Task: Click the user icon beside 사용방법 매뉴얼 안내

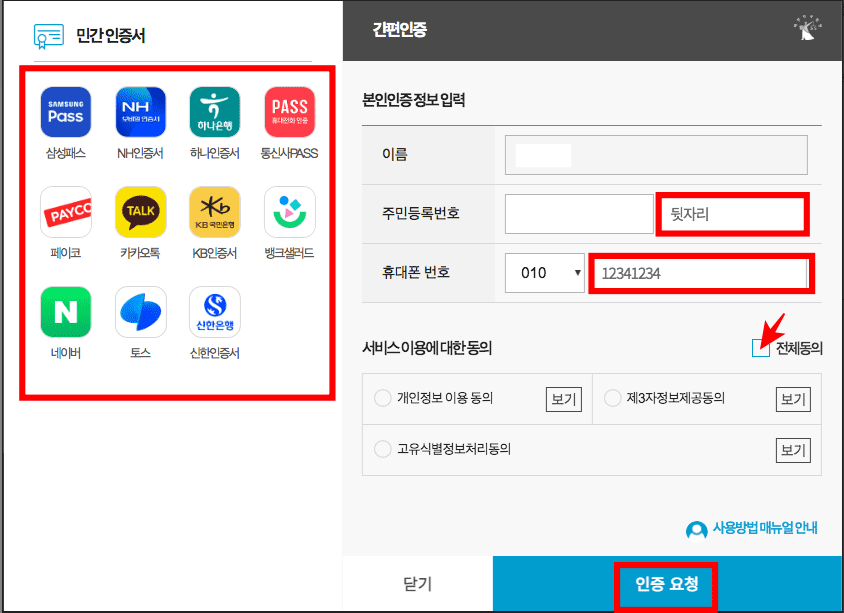Action: 697,530
